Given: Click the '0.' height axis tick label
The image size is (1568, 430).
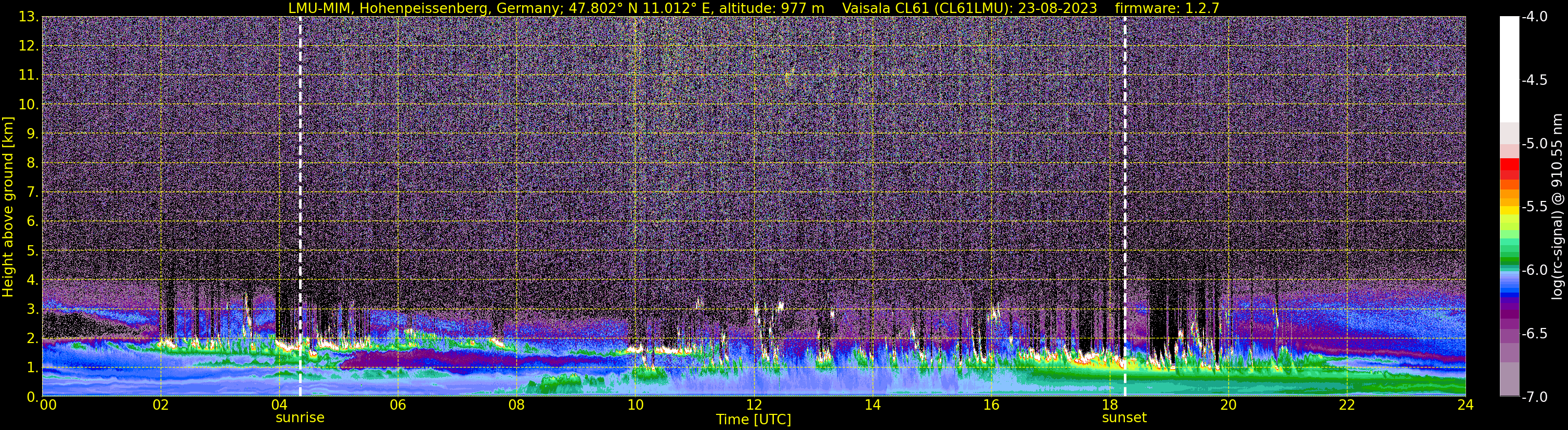Looking at the screenshot, I should 33,397.
